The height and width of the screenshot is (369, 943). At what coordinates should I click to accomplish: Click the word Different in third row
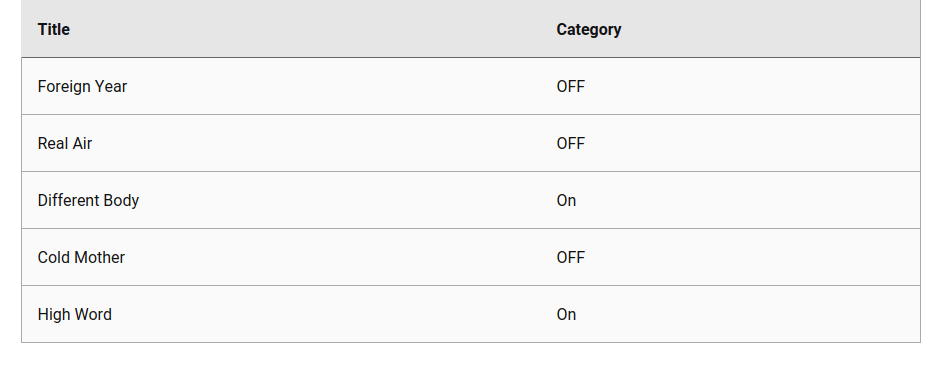[x=69, y=201]
